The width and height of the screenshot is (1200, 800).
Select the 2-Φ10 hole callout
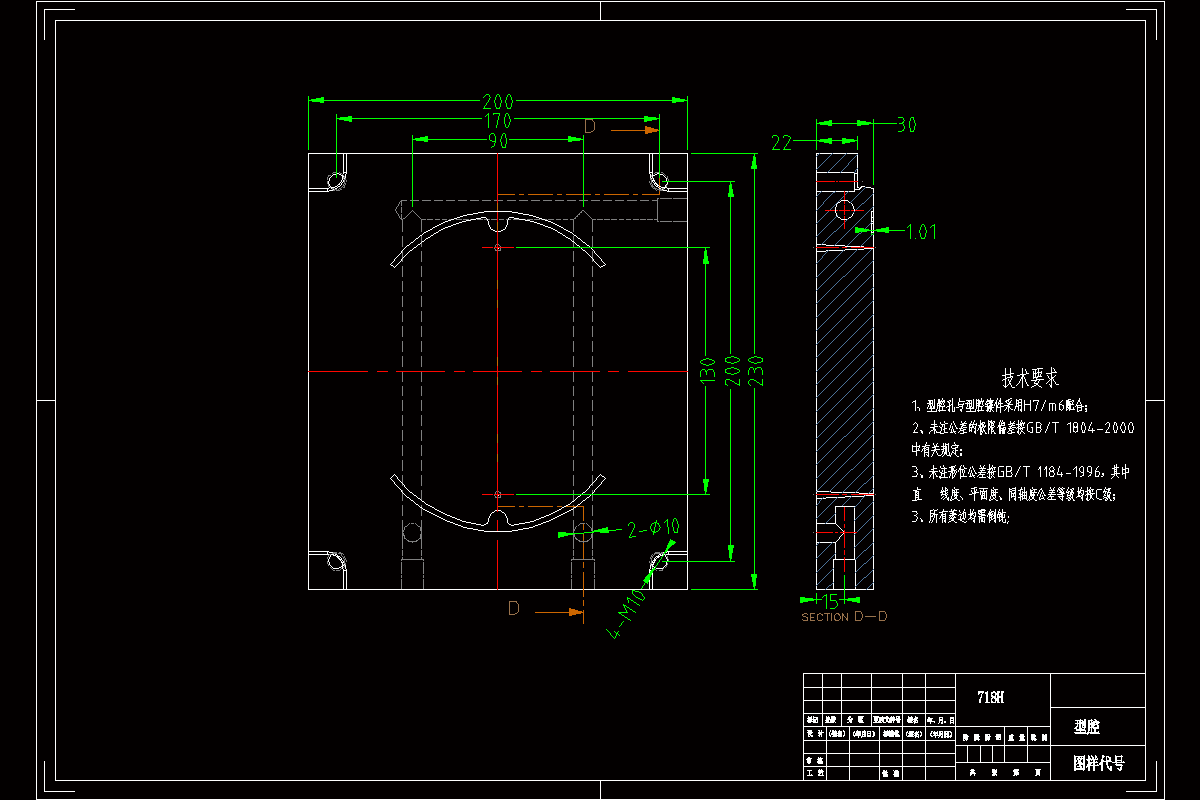[654, 527]
